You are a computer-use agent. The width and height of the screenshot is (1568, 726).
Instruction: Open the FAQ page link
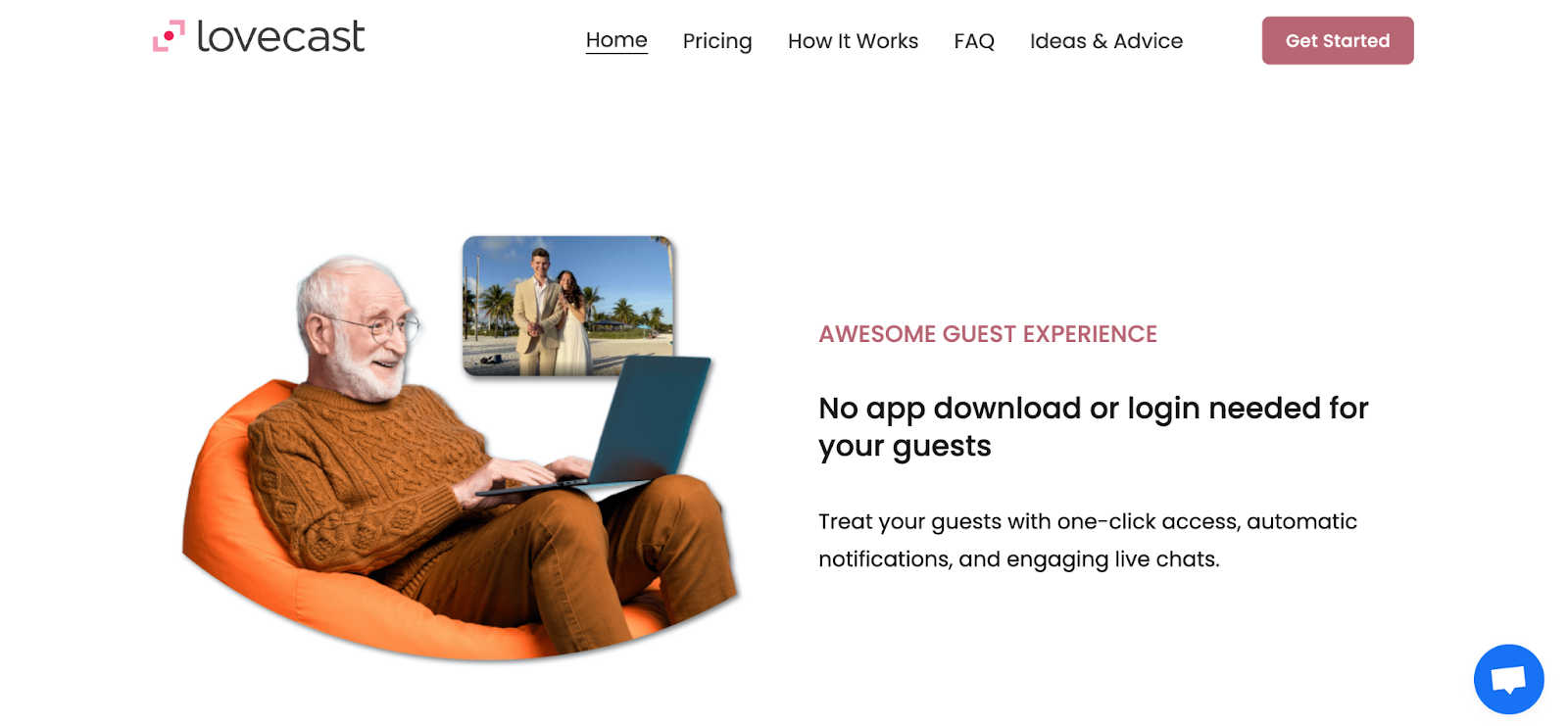point(974,41)
